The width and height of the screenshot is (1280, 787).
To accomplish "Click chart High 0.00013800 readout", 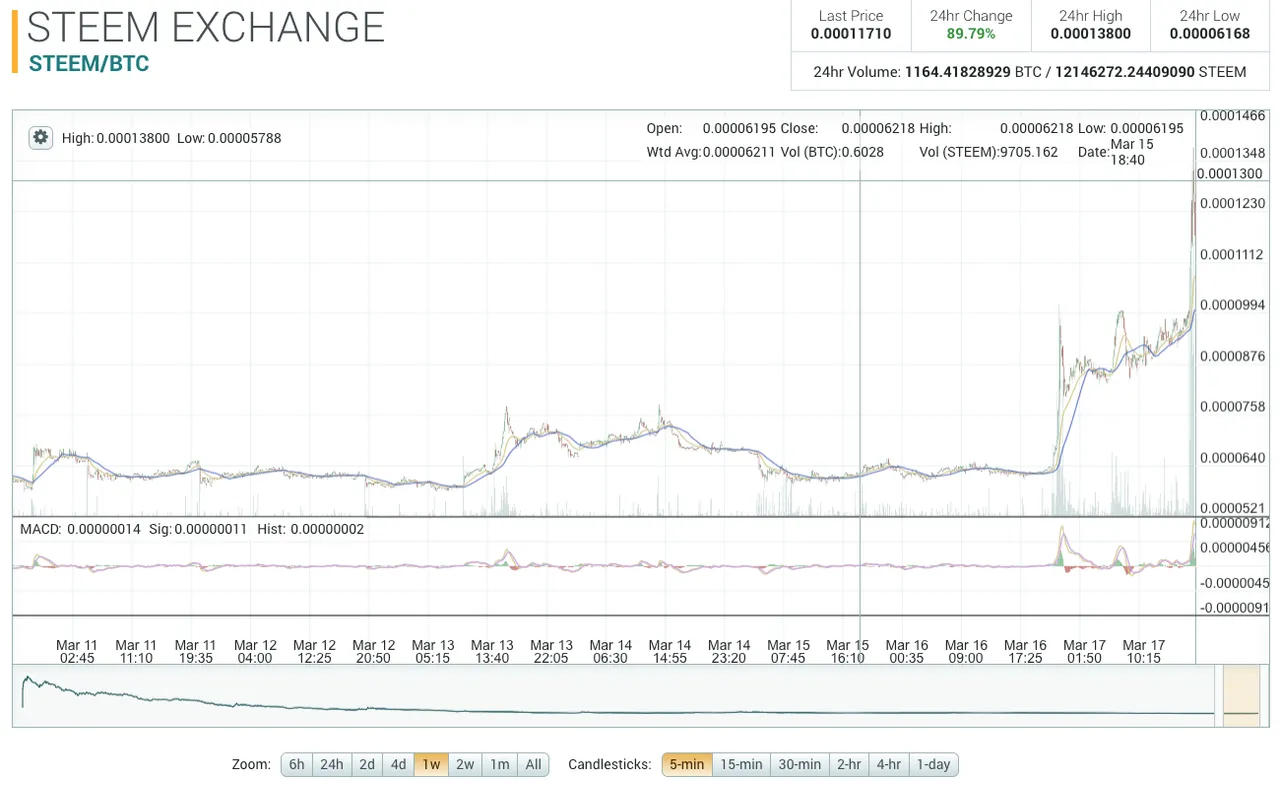I will [x=116, y=138].
